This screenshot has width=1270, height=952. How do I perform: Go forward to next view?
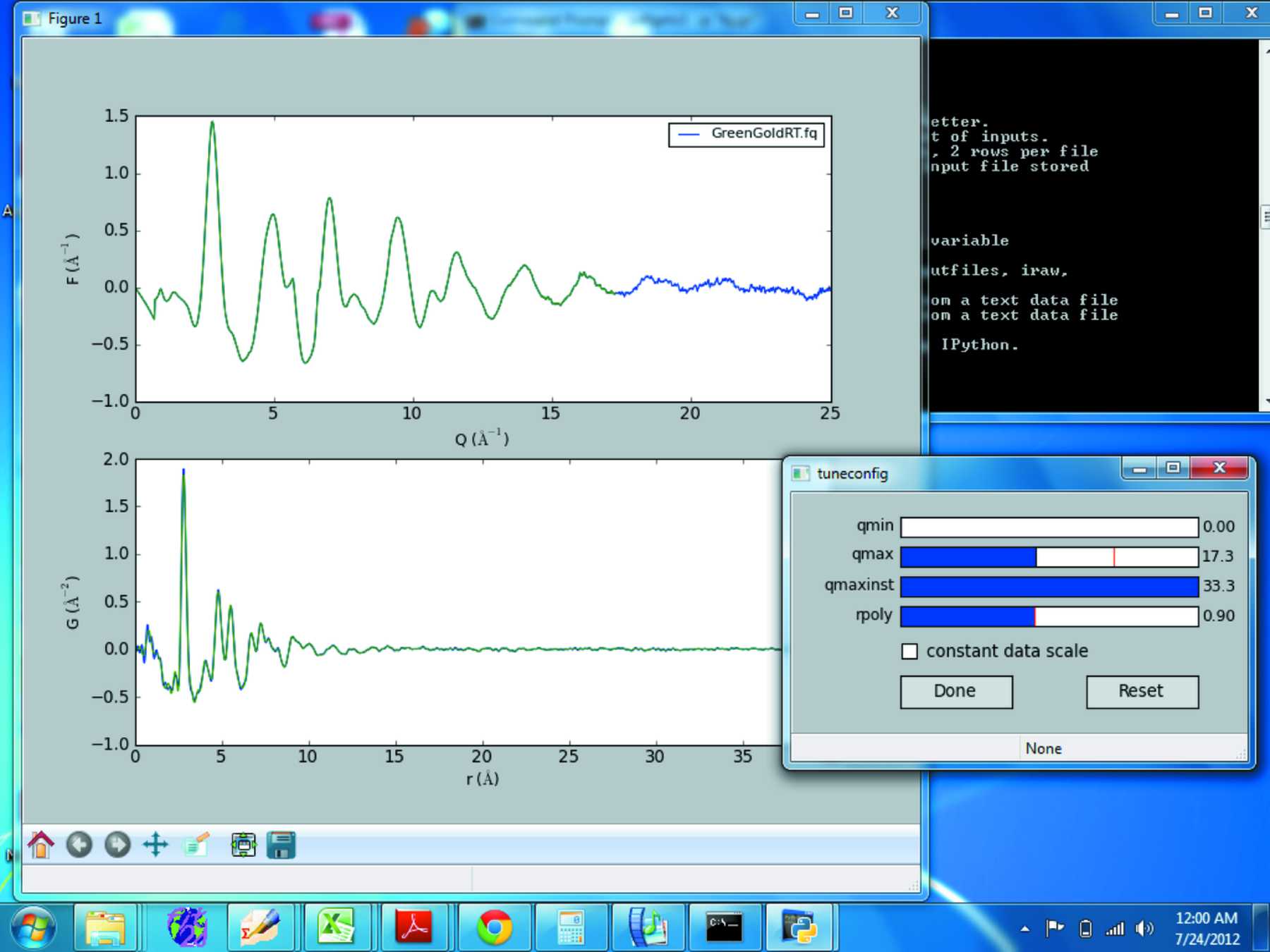[117, 844]
